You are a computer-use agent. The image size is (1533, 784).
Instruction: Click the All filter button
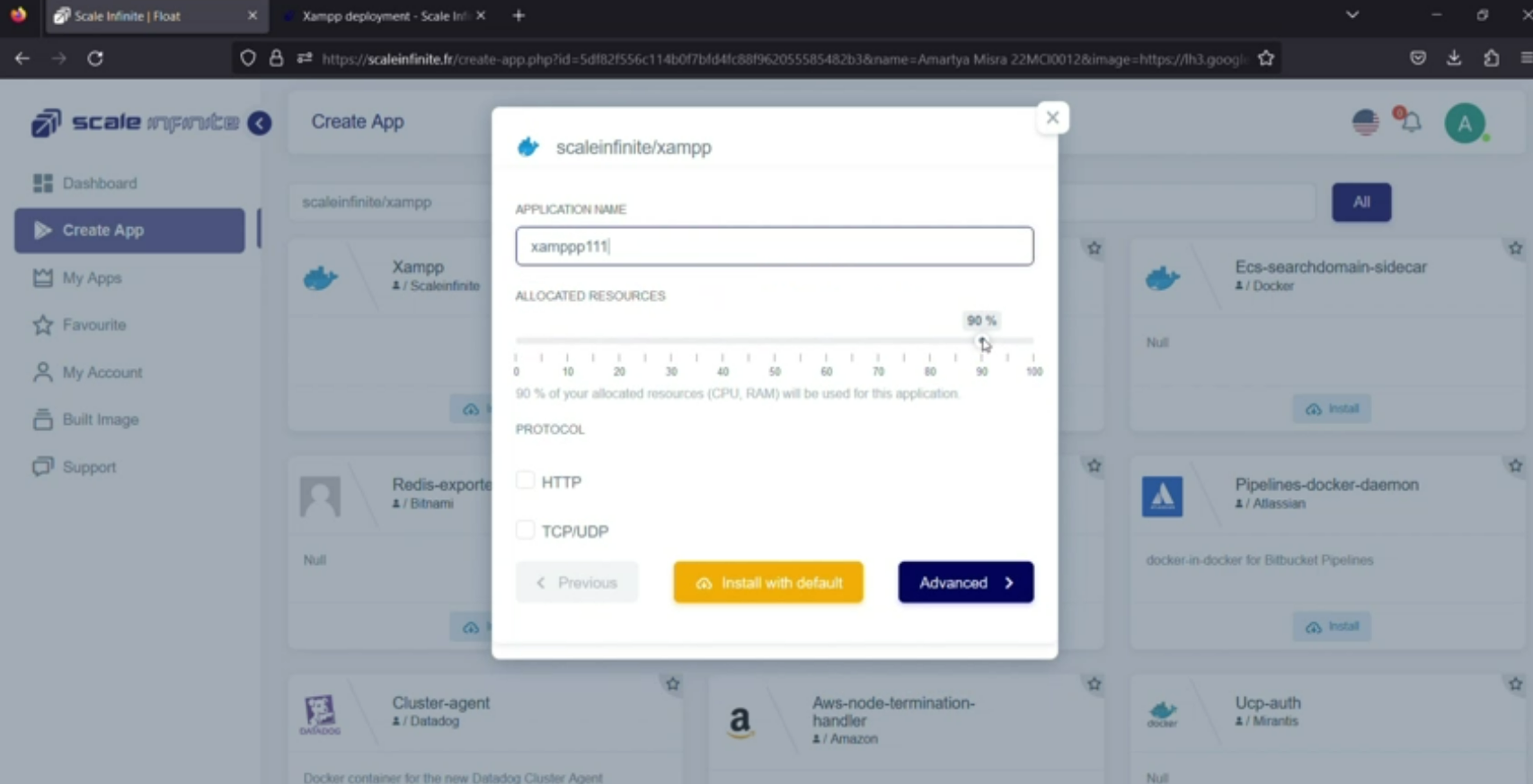pyautogui.click(x=1361, y=202)
